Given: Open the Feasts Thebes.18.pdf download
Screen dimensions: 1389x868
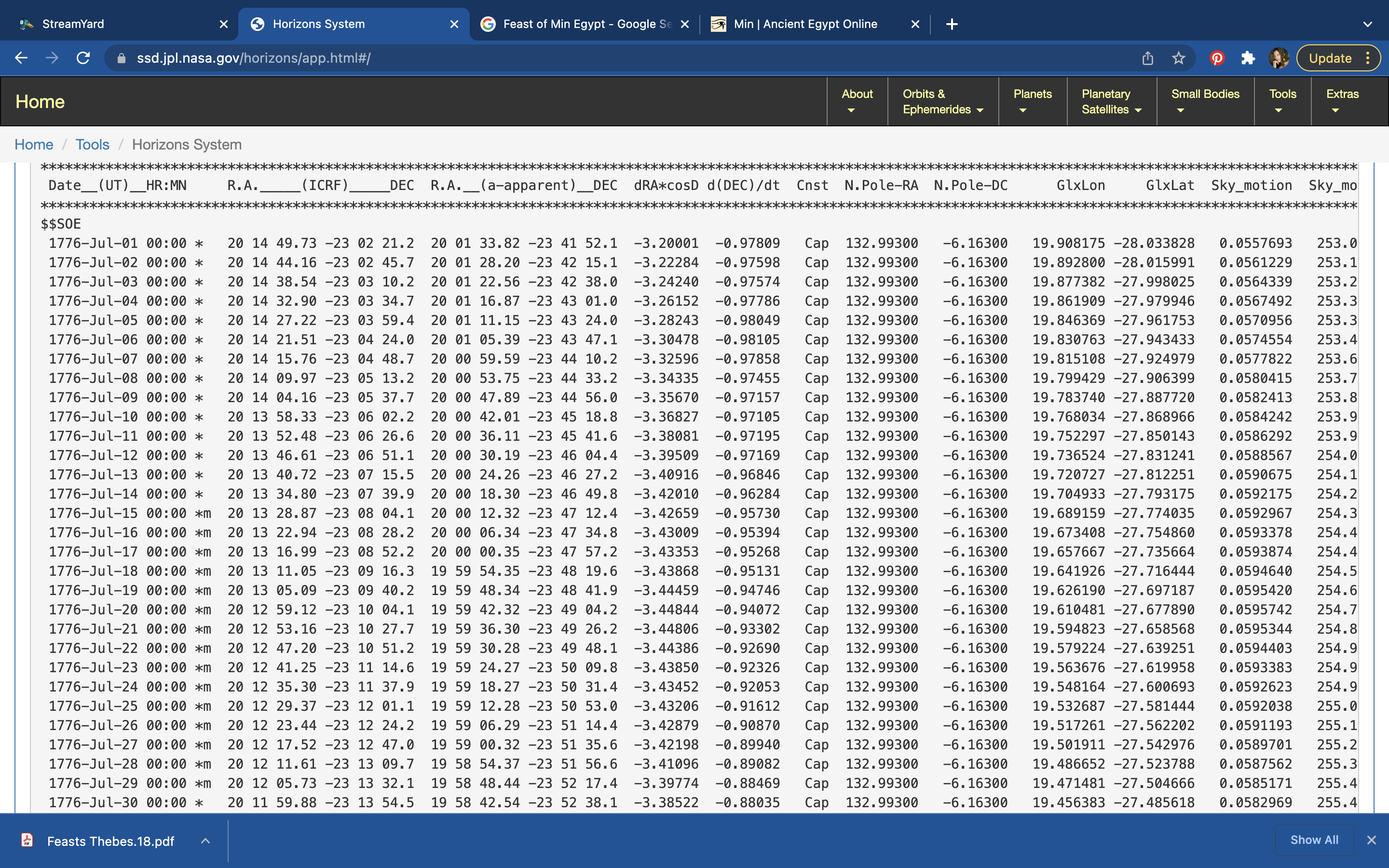Looking at the screenshot, I should [x=110, y=841].
